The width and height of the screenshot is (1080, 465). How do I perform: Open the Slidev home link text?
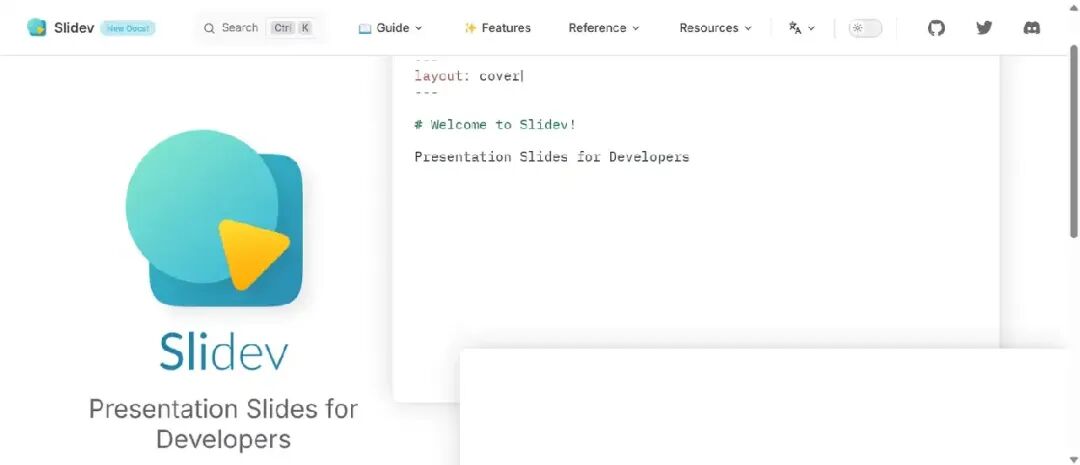(x=74, y=28)
